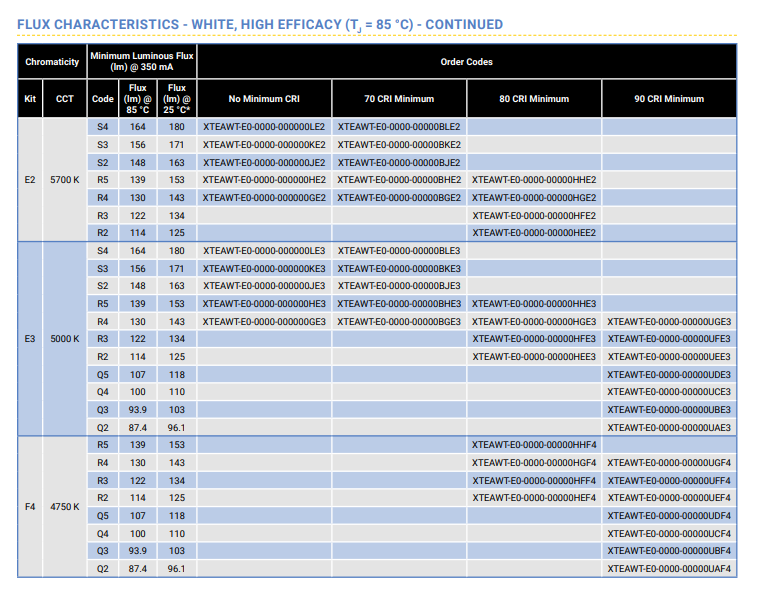Click order code XTEAWT-E0-0000-00000BJE3
Screen dimensions: 759x603
[x=399, y=286]
